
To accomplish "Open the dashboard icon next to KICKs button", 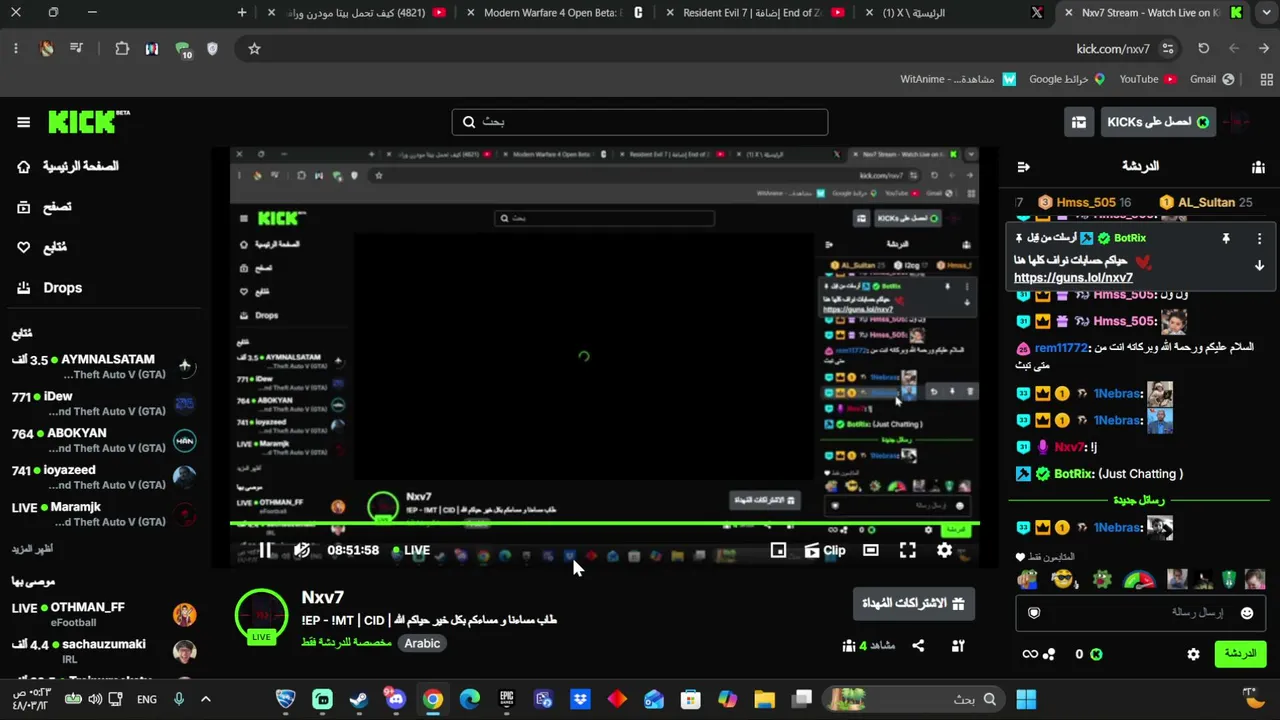I will (x=1079, y=122).
